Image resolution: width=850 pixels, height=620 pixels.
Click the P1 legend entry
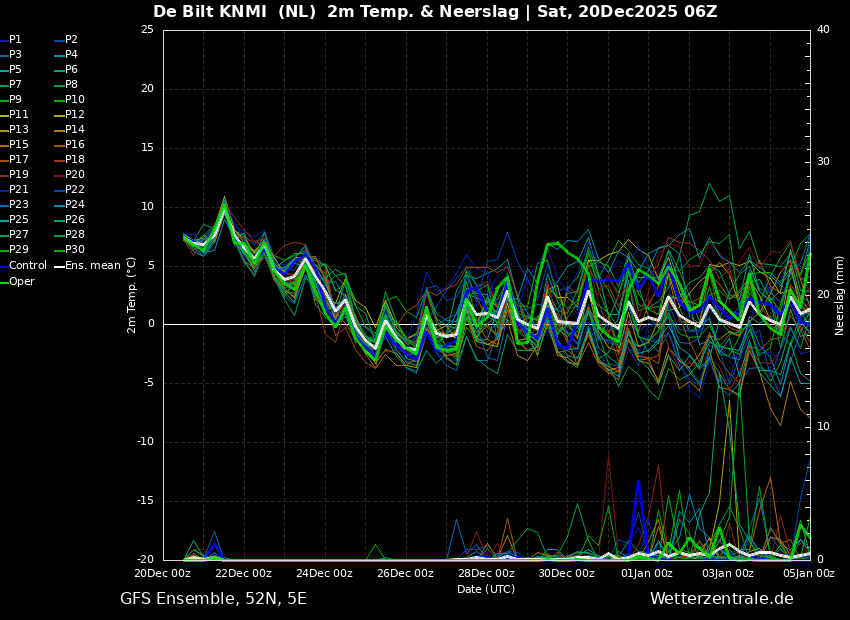(15, 40)
